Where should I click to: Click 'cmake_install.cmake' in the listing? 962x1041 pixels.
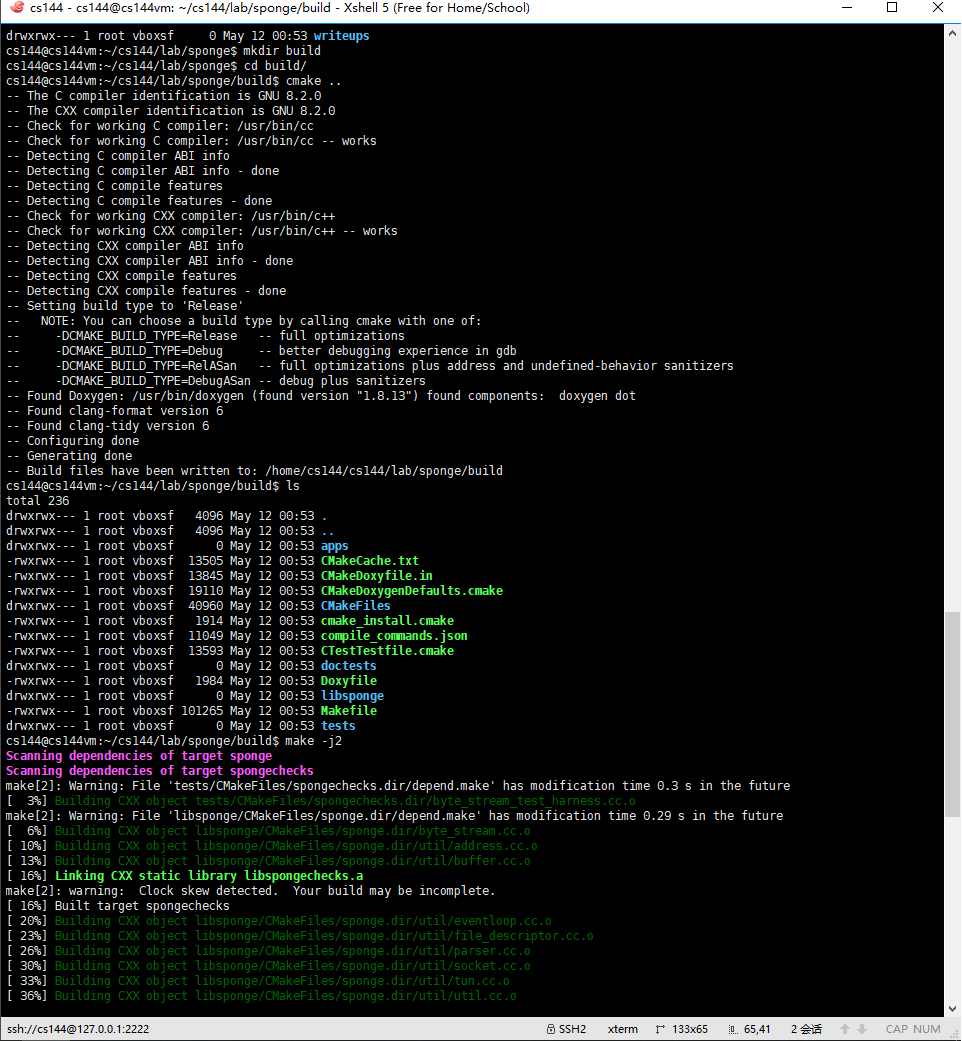click(x=387, y=621)
